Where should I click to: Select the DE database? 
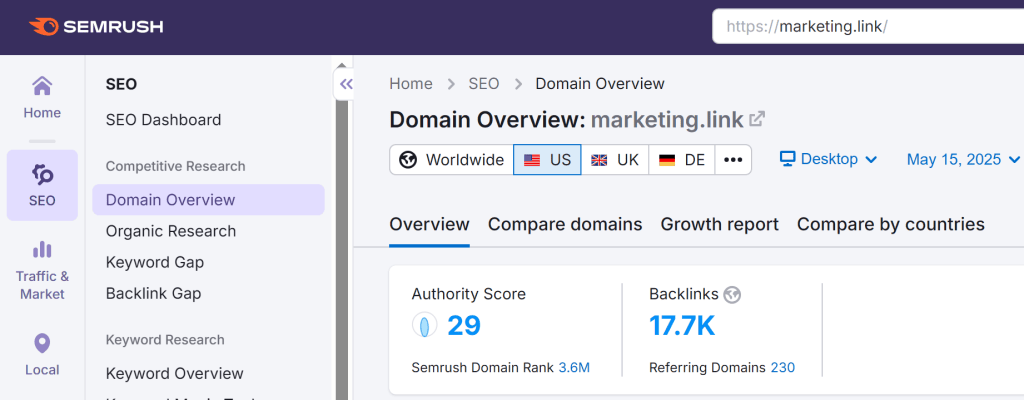click(x=682, y=159)
